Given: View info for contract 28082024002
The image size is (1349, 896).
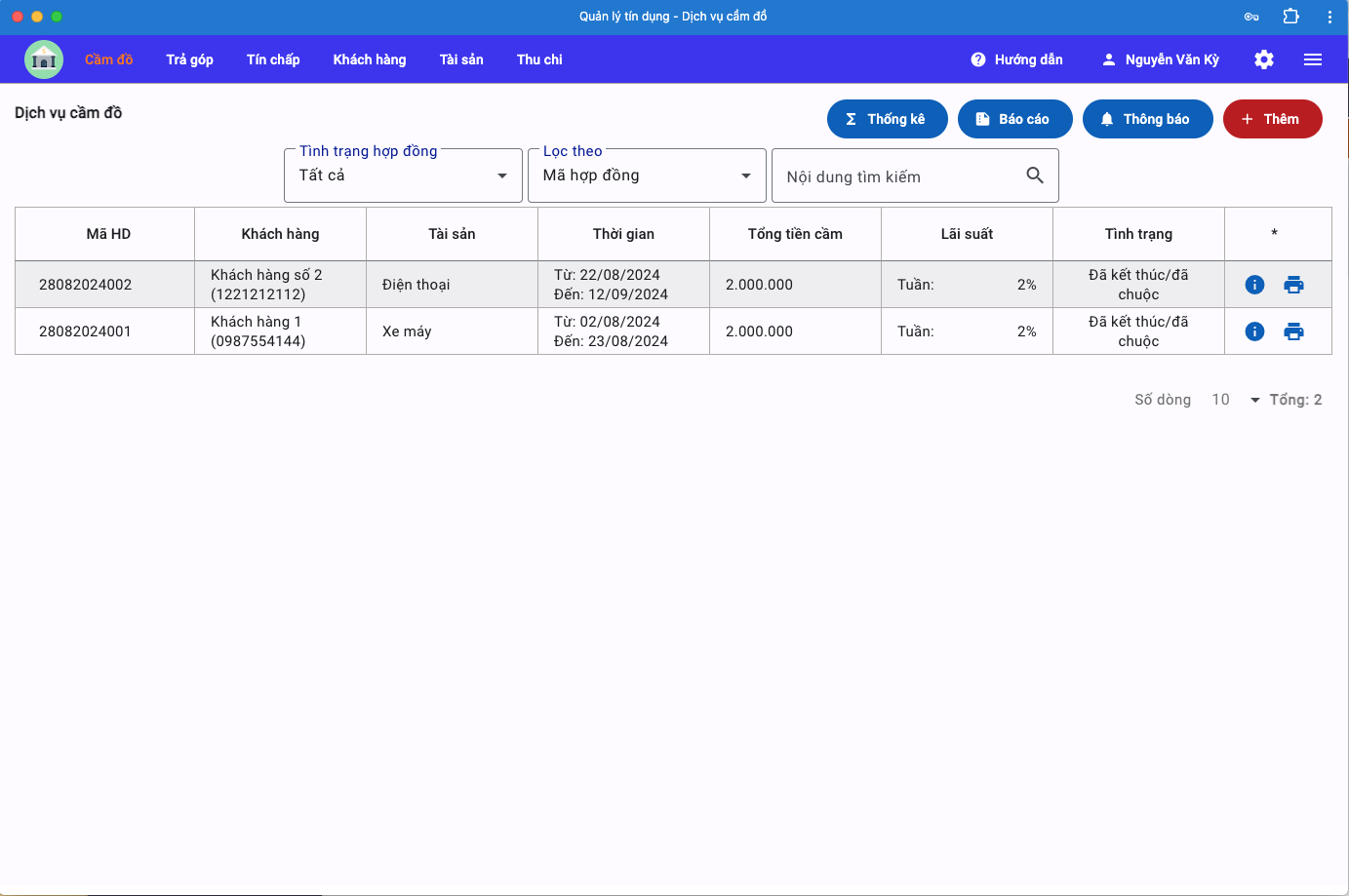Looking at the screenshot, I should (x=1255, y=285).
